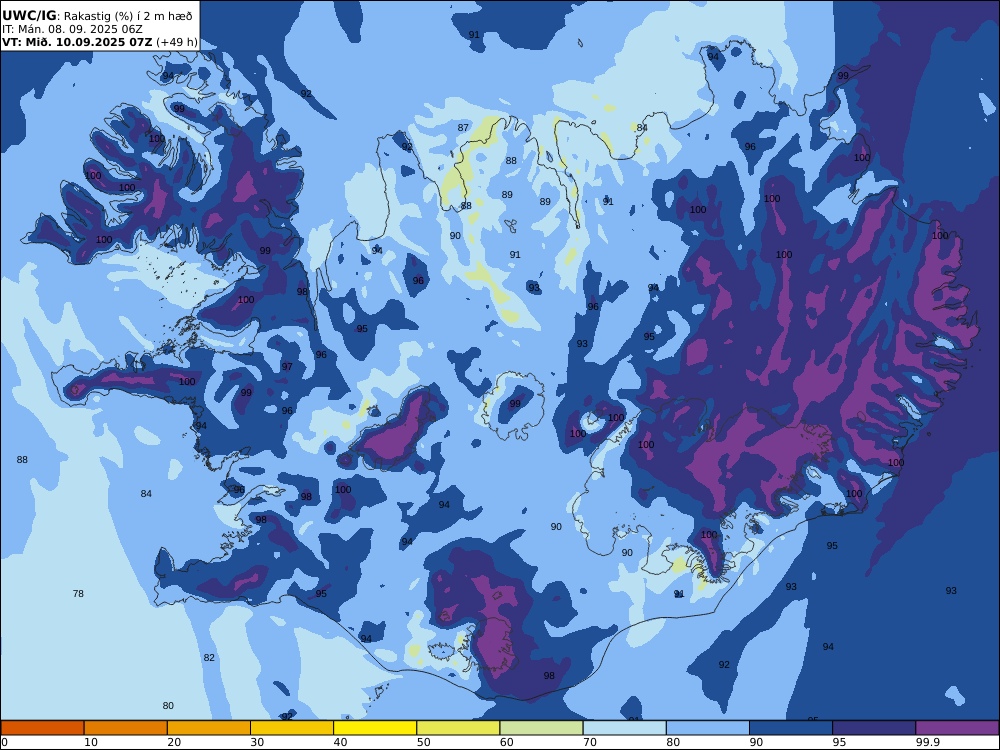Click the dark orange 0–10 legend swatch
Screen dimensions: 1000x750
(x=42, y=728)
